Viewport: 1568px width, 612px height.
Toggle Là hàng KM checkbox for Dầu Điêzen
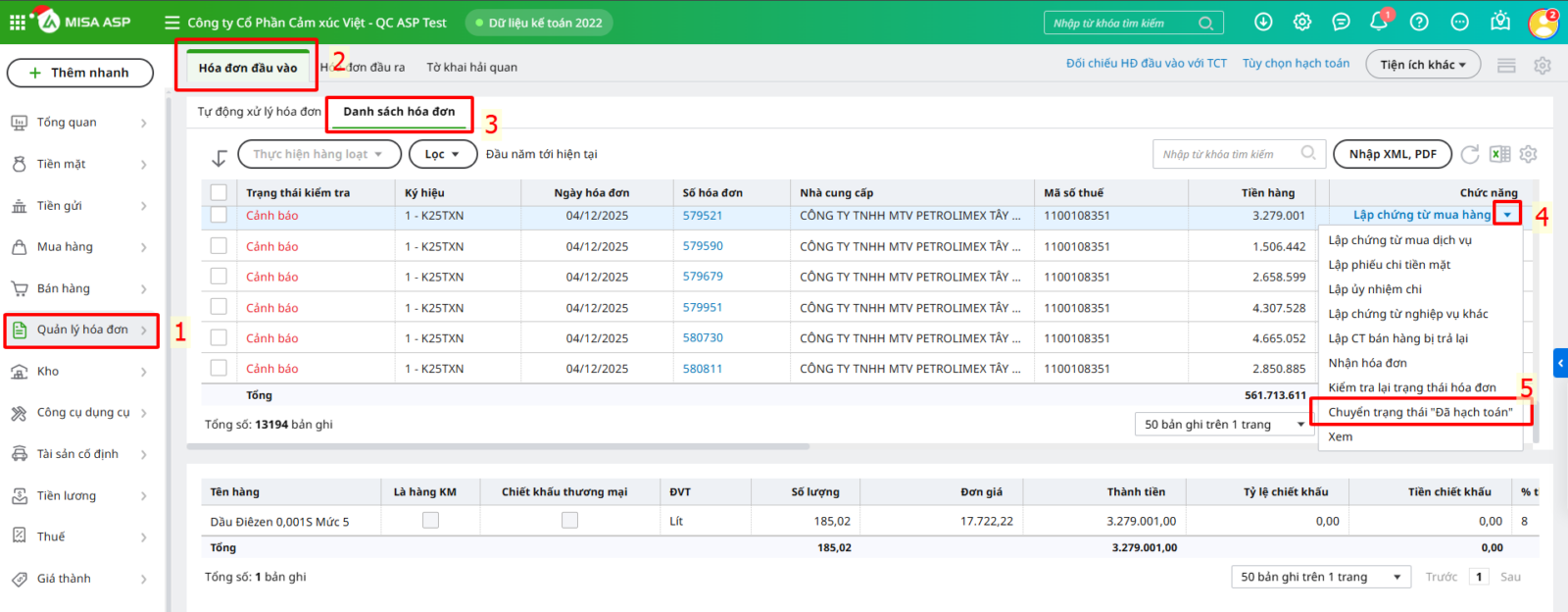click(430, 521)
